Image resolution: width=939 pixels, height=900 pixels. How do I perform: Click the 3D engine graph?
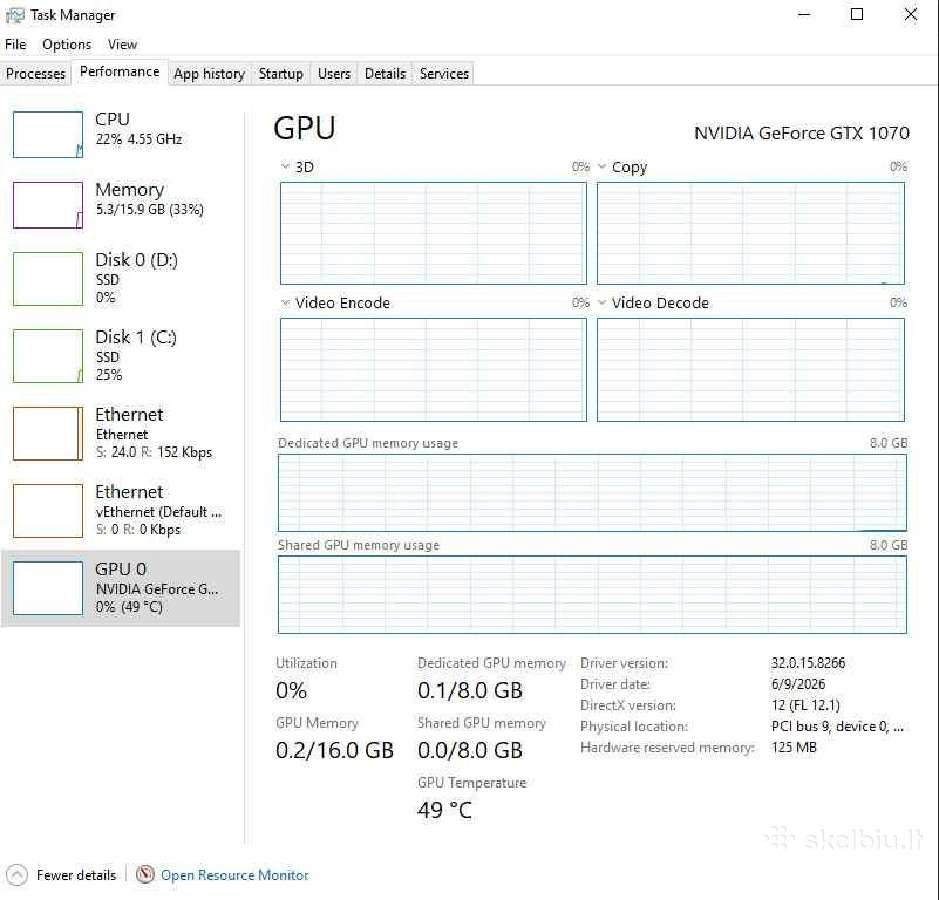pyautogui.click(x=433, y=234)
